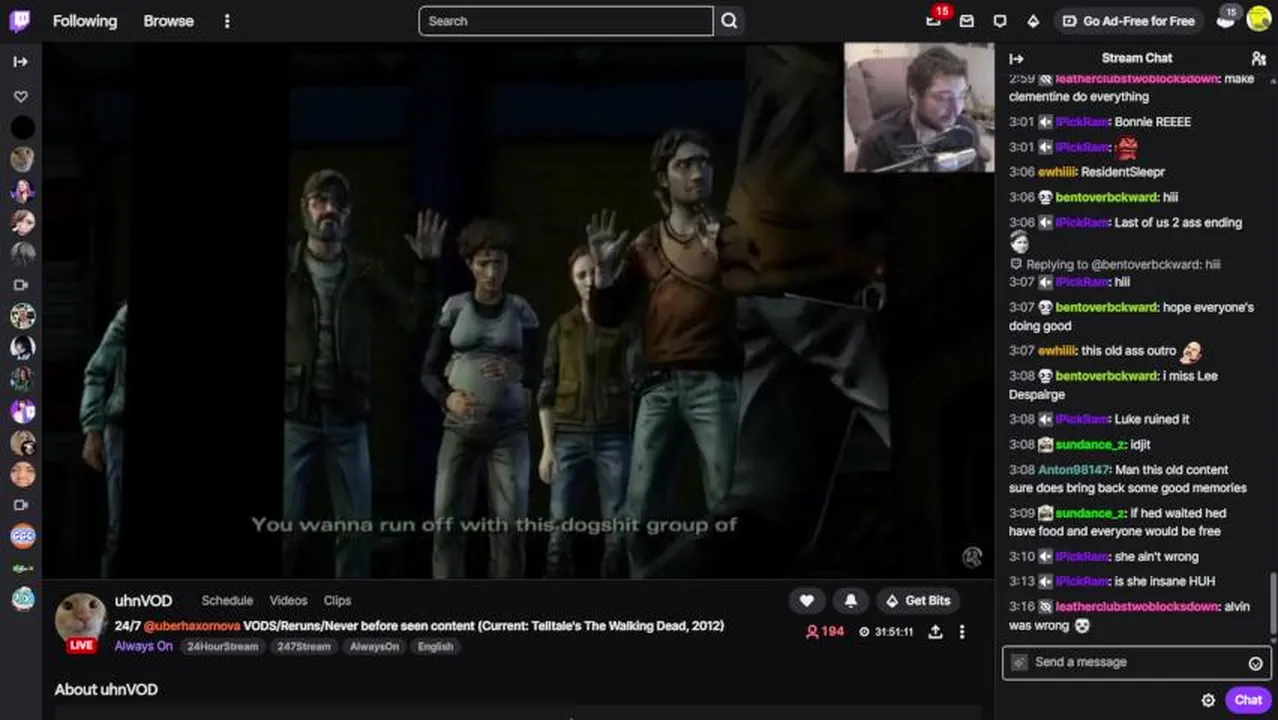Open the chat Community users icon

[x=1258, y=59]
